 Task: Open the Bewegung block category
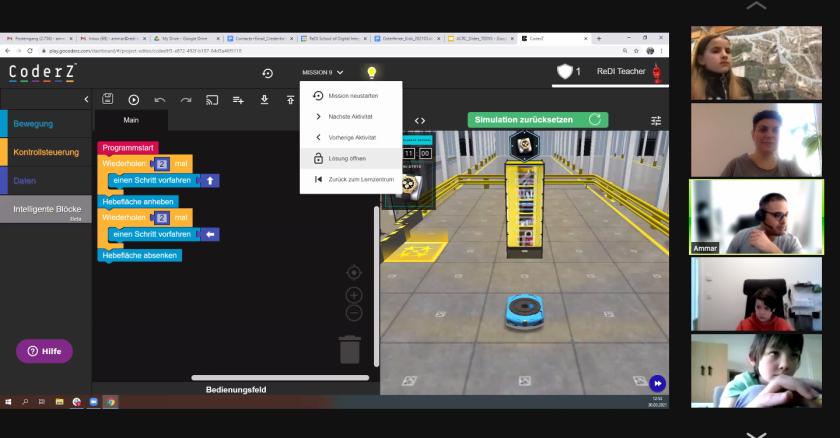(47, 124)
